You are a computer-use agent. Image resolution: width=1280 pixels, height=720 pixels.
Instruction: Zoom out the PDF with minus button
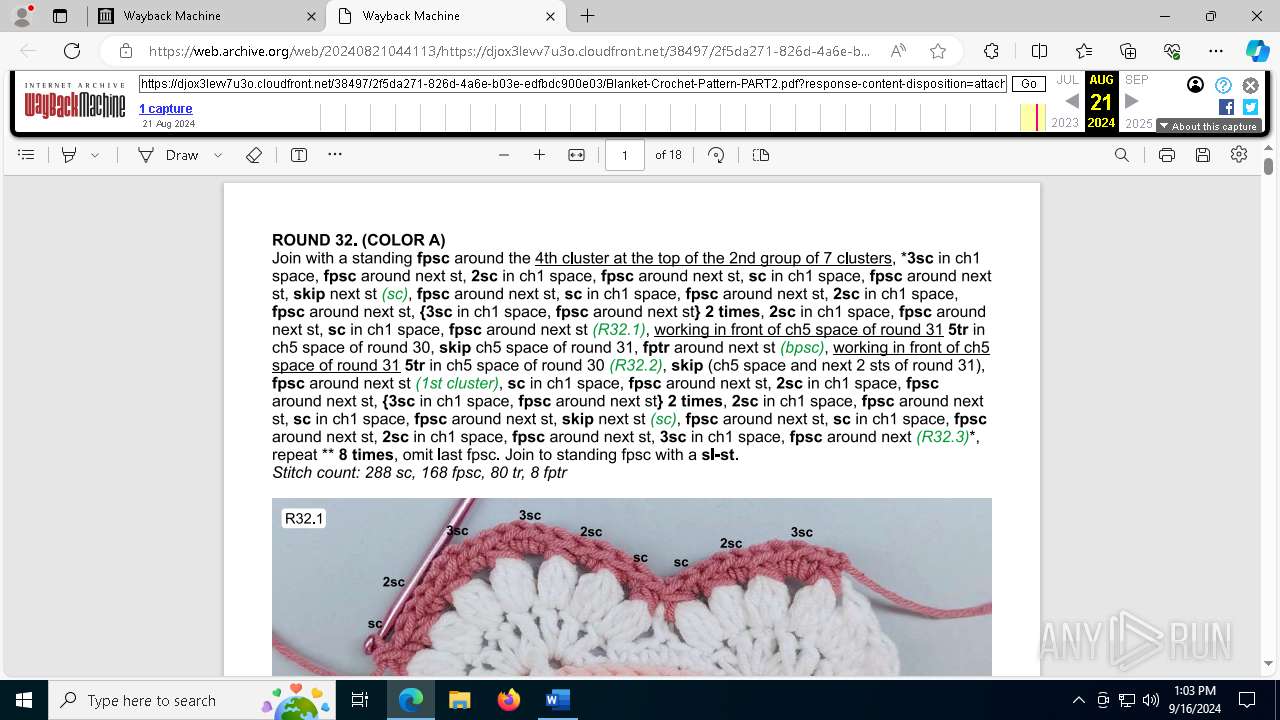tap(504, 155)
